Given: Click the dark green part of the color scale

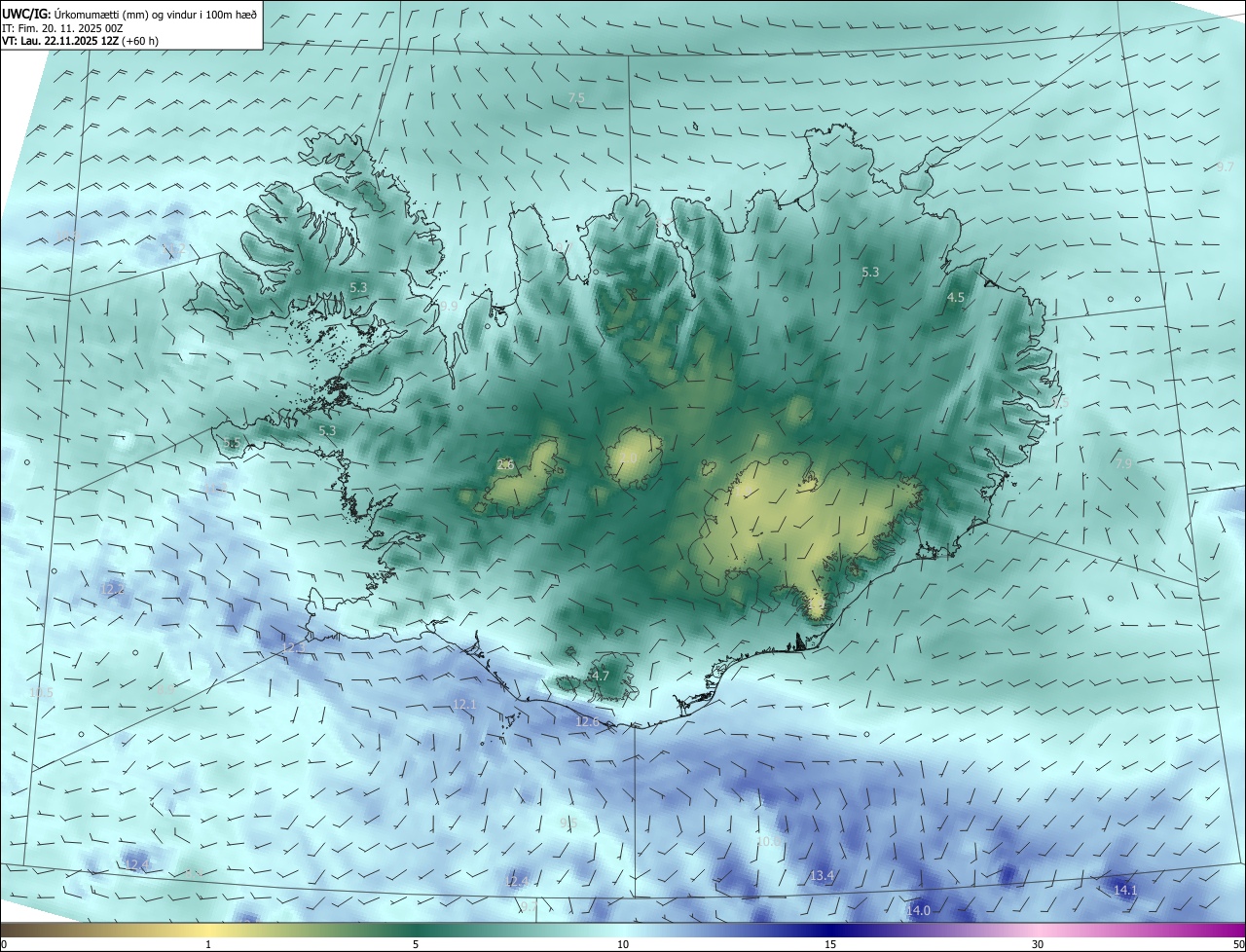Looking at the screenshot, I should (416, 930).
